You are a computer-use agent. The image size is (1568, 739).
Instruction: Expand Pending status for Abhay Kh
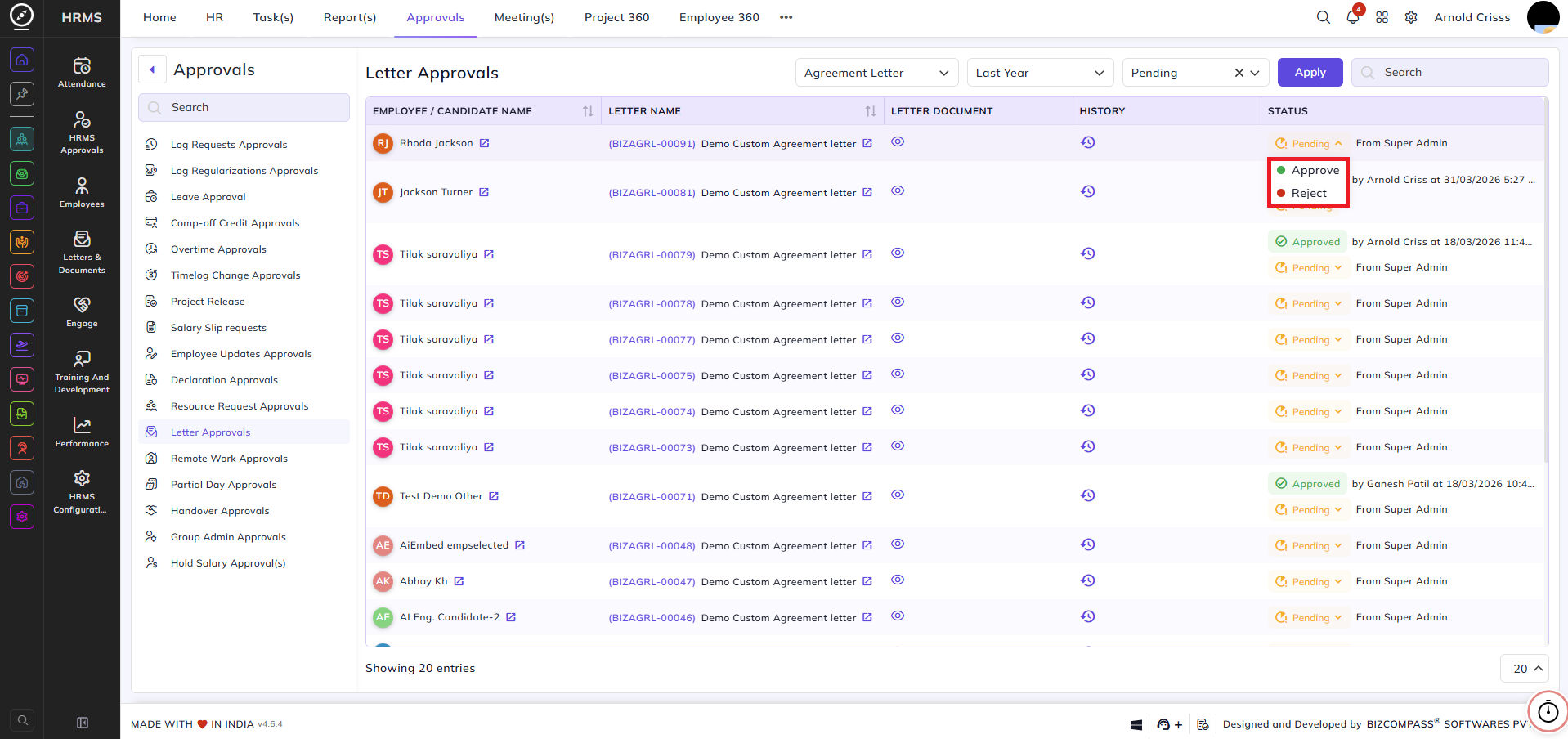pyautogui.click(x=1309, y=581)
